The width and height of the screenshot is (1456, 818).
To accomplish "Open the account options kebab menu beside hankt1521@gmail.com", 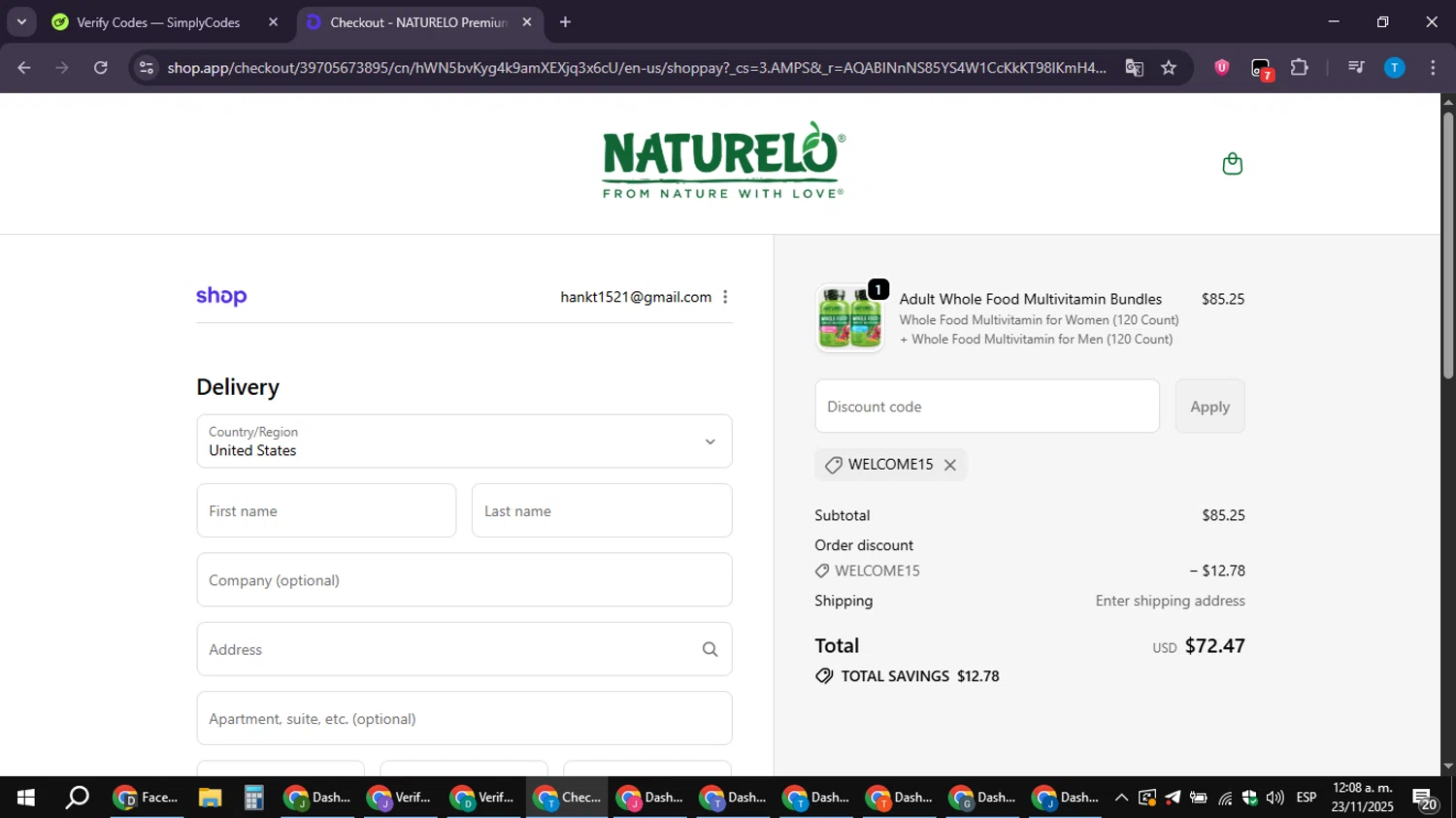I will [725, 297].
